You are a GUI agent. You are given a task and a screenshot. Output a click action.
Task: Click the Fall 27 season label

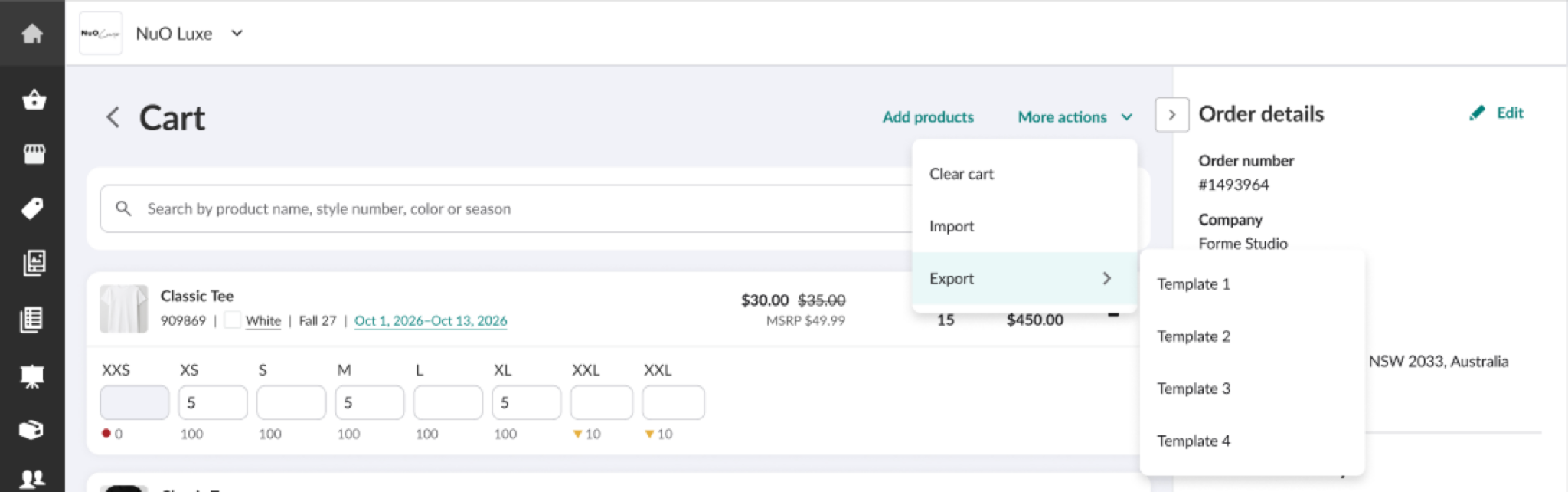click(x=318, y=320)
